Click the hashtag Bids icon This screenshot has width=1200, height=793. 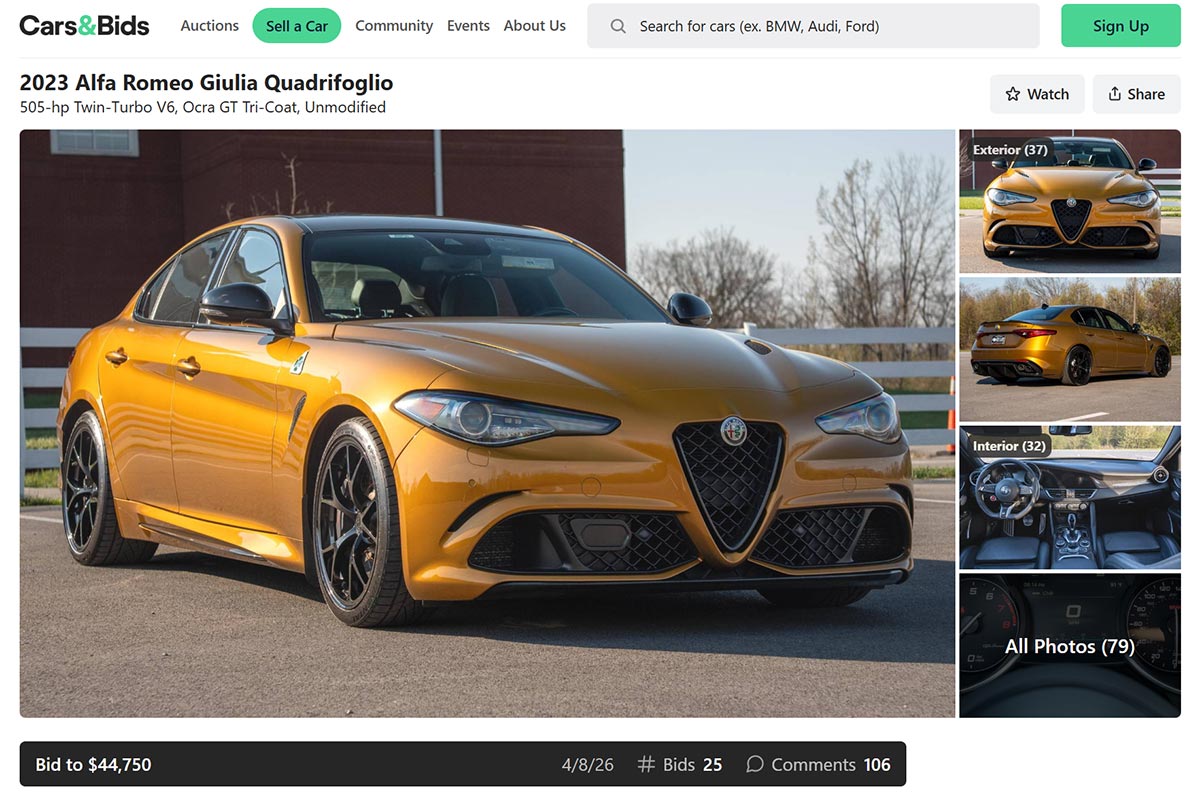(646, 765)
